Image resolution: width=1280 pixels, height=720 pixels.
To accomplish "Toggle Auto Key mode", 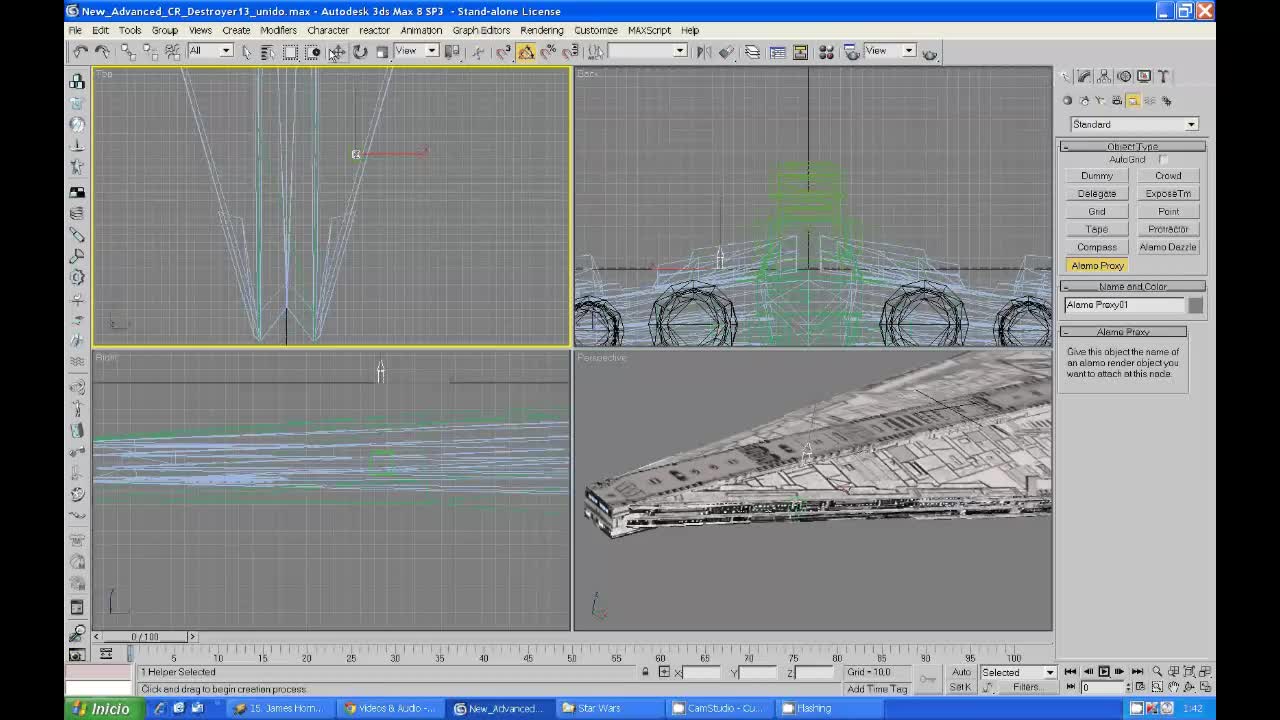I will 961,672.
